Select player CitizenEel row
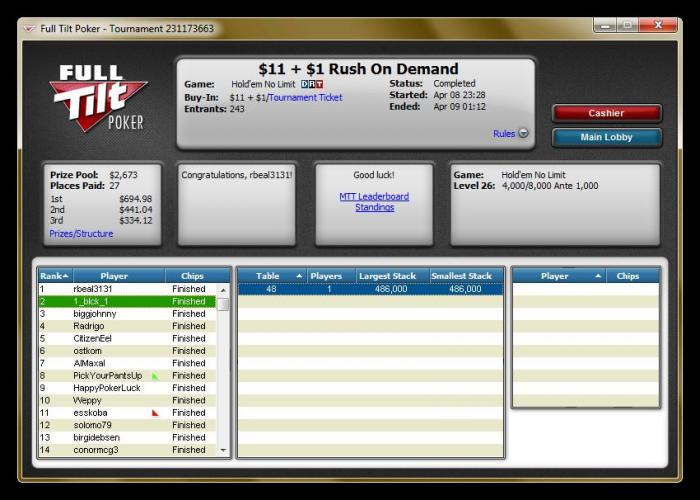The image size is (700, 500). tap(128, 338)
